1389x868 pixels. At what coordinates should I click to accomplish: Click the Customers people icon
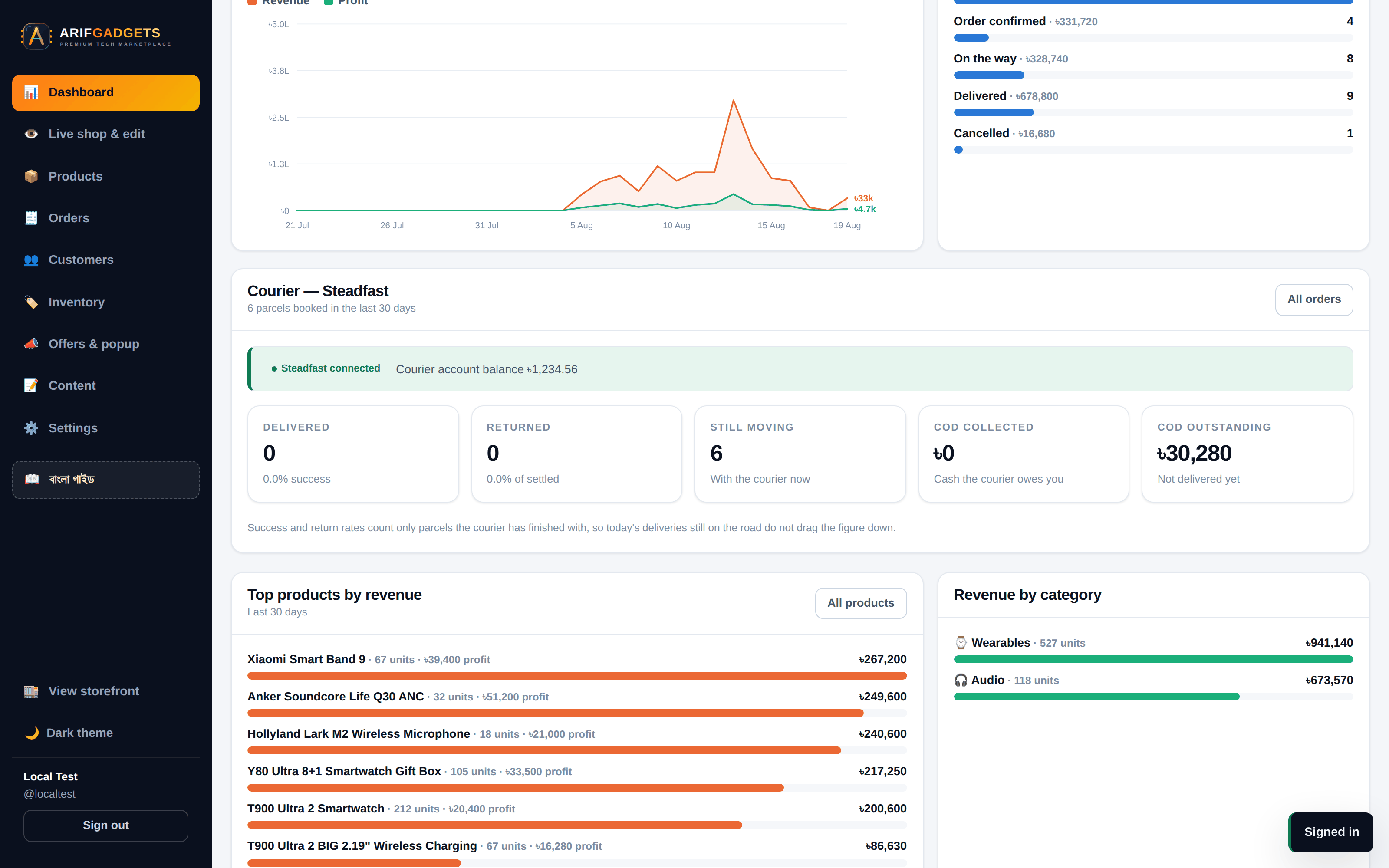coord(31,260)
